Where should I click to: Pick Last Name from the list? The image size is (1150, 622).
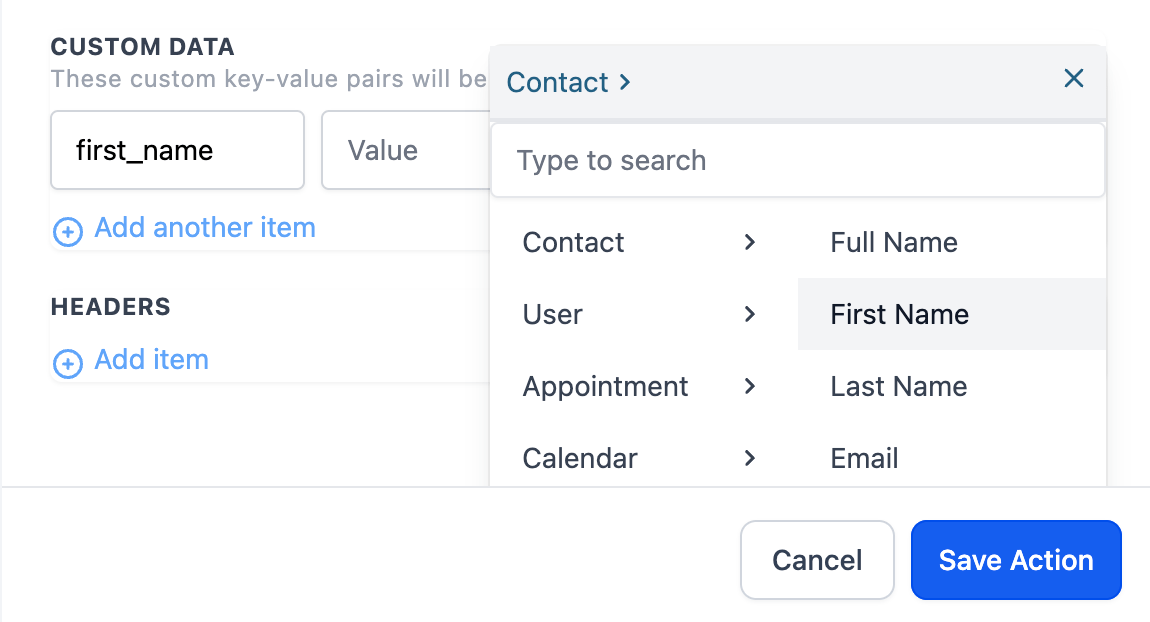pos(898,386)
